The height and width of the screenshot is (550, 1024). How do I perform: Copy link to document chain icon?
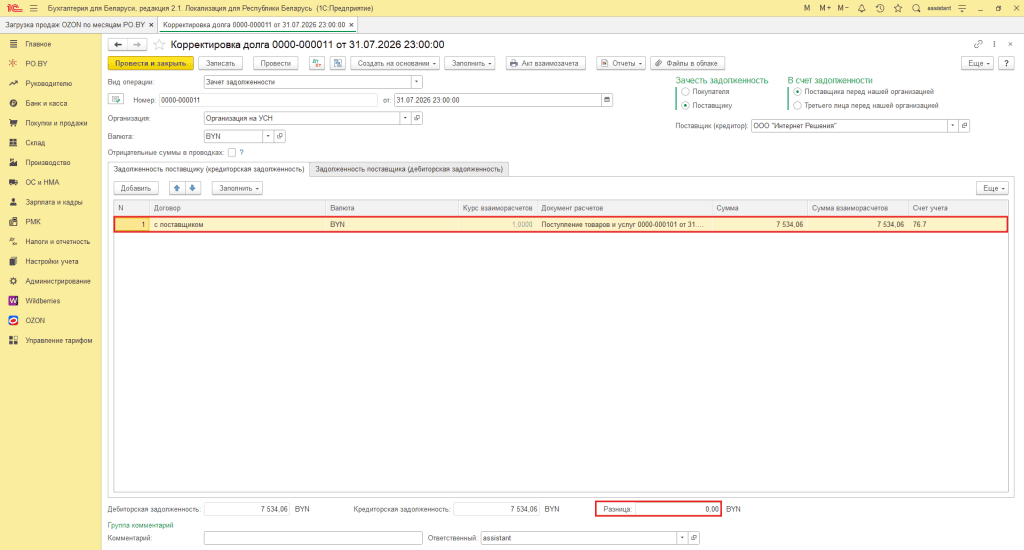point(978,44)
